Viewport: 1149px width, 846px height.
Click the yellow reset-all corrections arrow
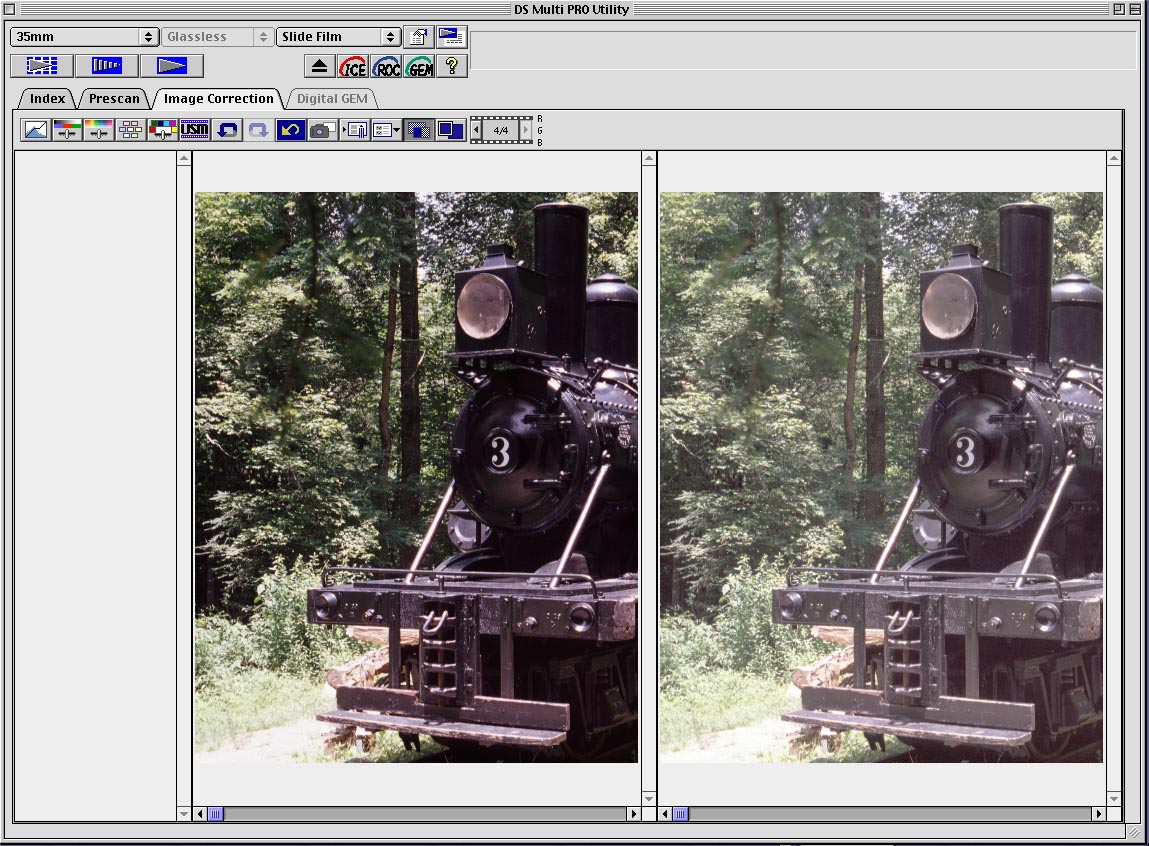[290, 130]
